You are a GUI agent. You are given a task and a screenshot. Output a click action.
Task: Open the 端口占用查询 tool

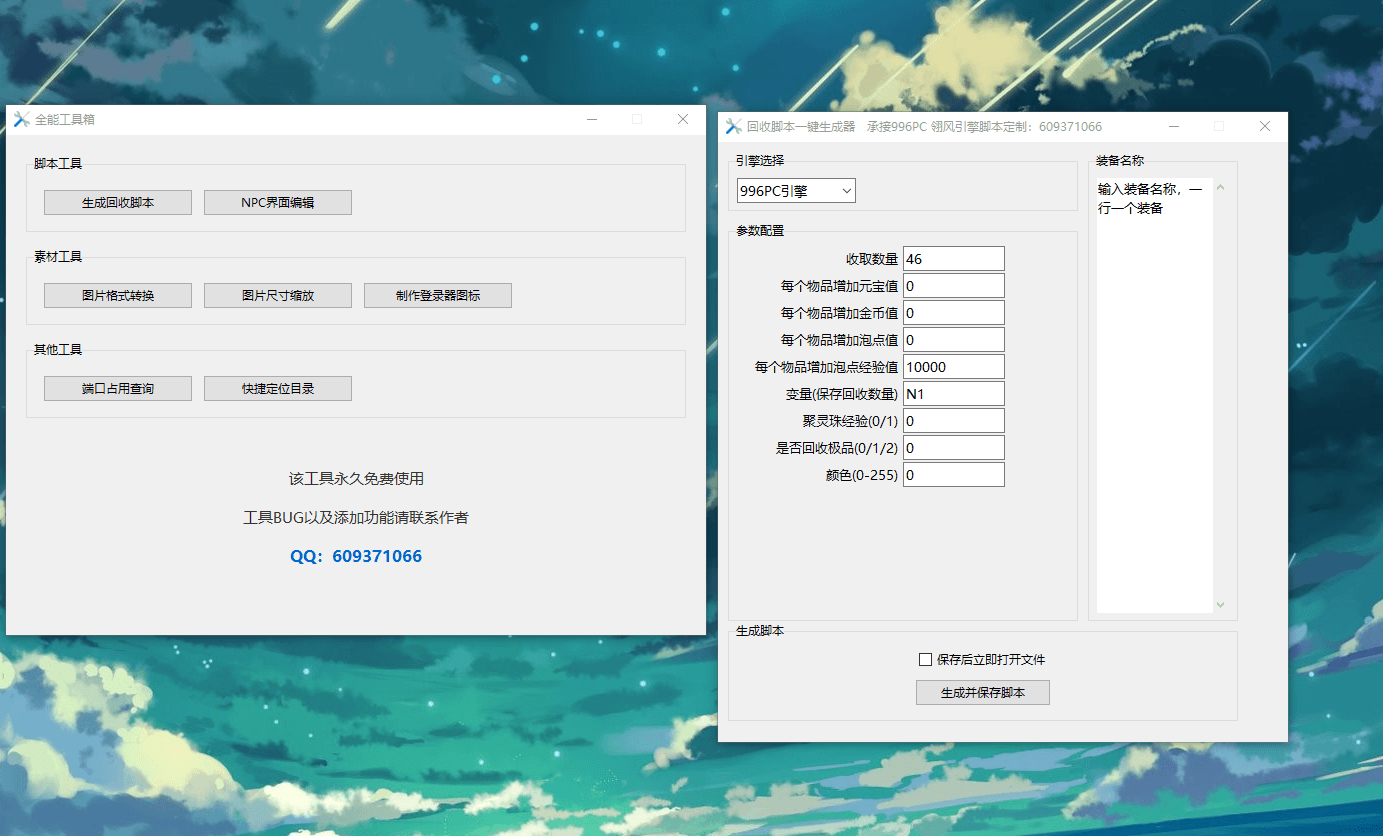tap(118, 388)
